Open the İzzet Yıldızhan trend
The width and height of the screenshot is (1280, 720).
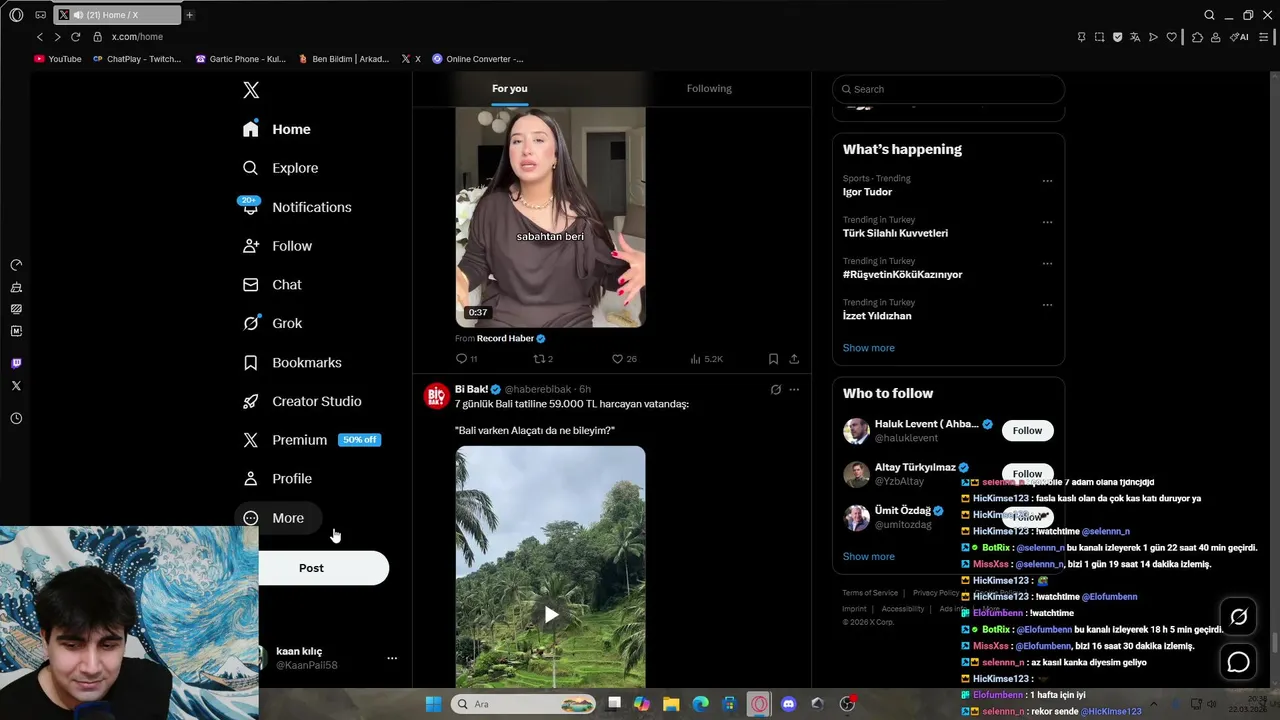click(x=877, y=316)
